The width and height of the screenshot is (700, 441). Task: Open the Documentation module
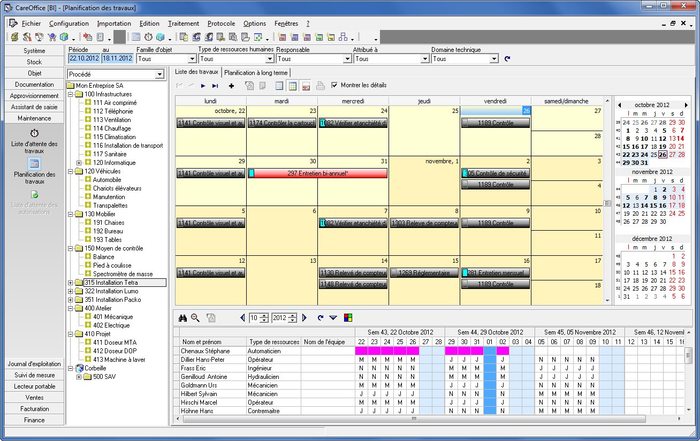(x=34, y=84)
